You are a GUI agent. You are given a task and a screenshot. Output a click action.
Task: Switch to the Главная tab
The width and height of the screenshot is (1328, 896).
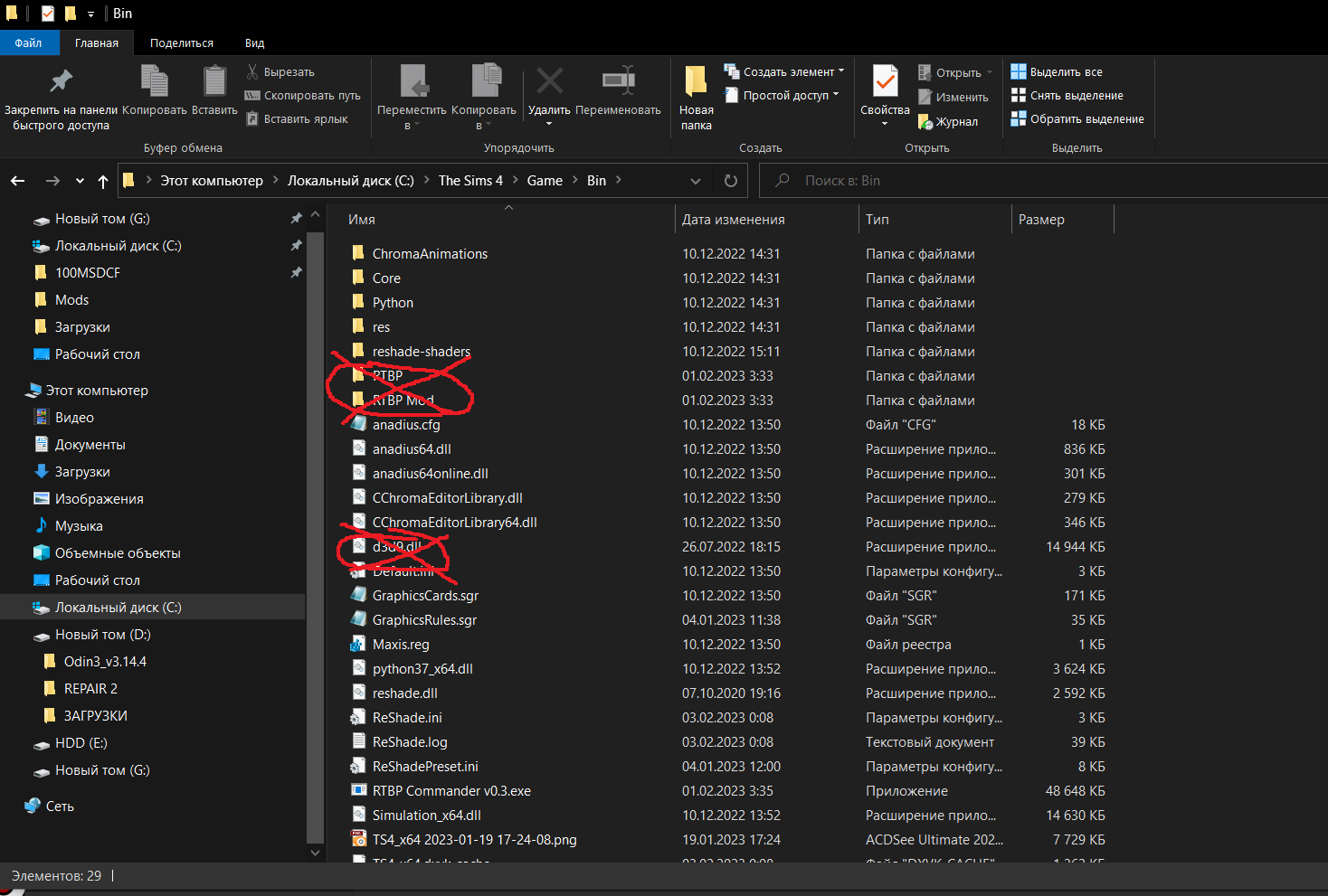pyautogui.click(x=97, y=42)
